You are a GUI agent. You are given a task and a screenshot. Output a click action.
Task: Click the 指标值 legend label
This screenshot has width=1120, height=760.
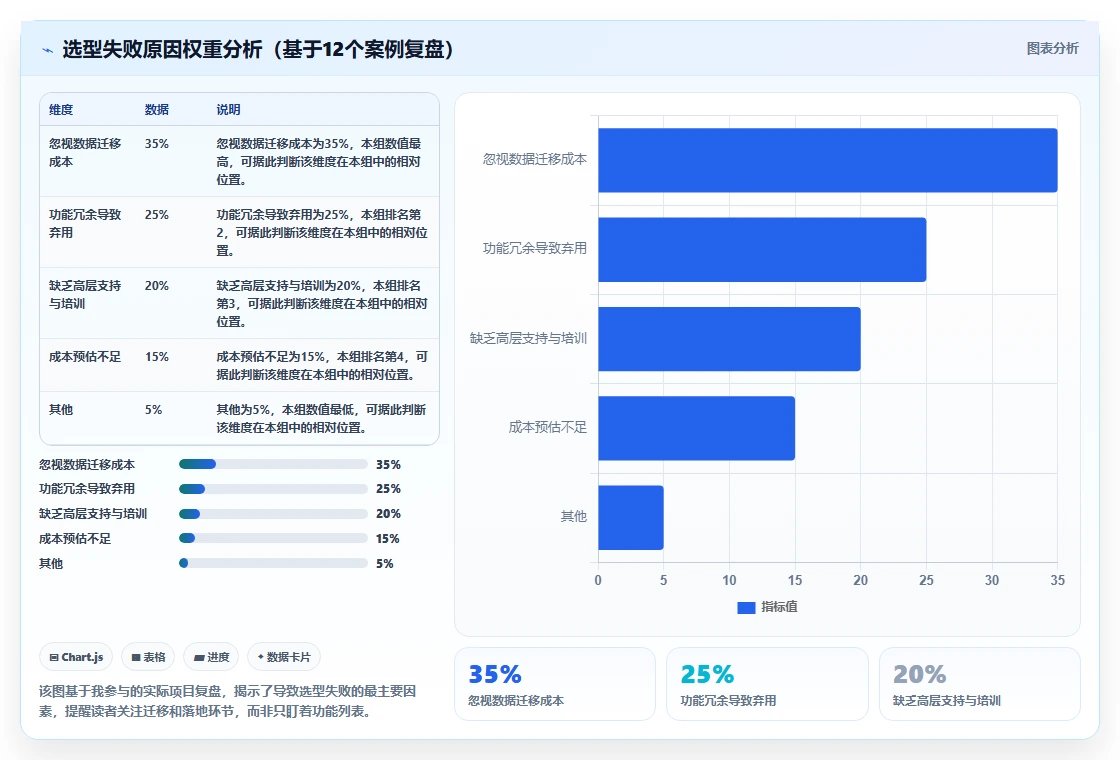779,607
